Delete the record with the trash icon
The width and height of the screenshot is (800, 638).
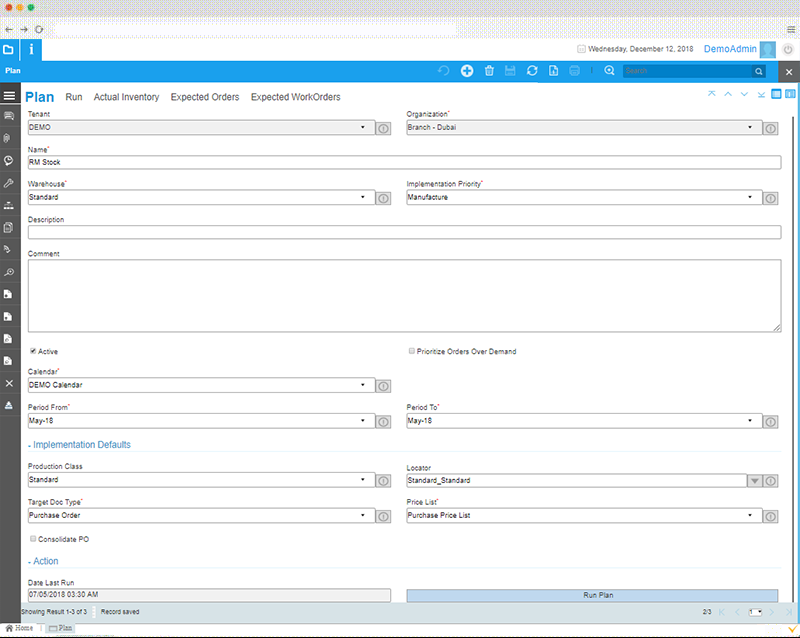point(489,71)
